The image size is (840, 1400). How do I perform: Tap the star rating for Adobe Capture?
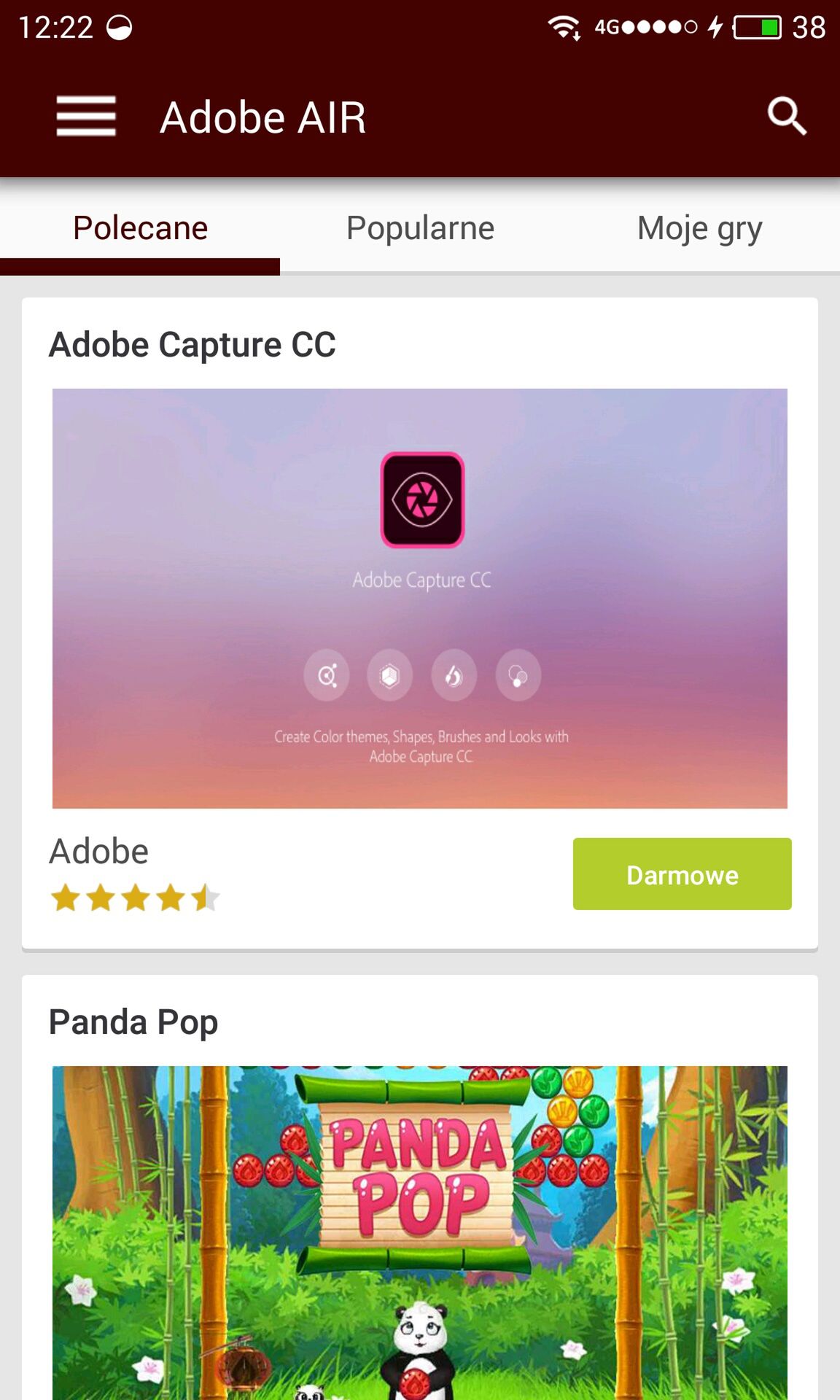135,898
